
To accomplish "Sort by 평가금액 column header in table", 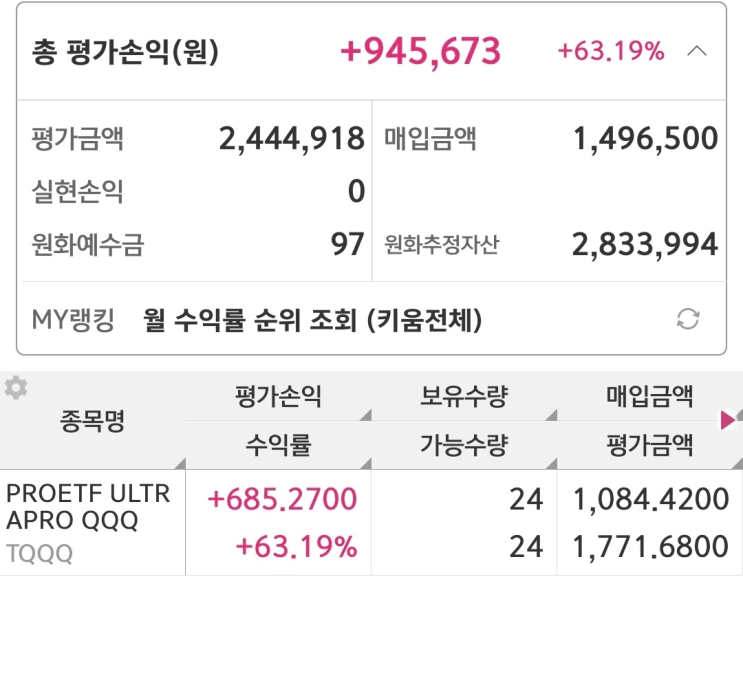I will point(648,445).
